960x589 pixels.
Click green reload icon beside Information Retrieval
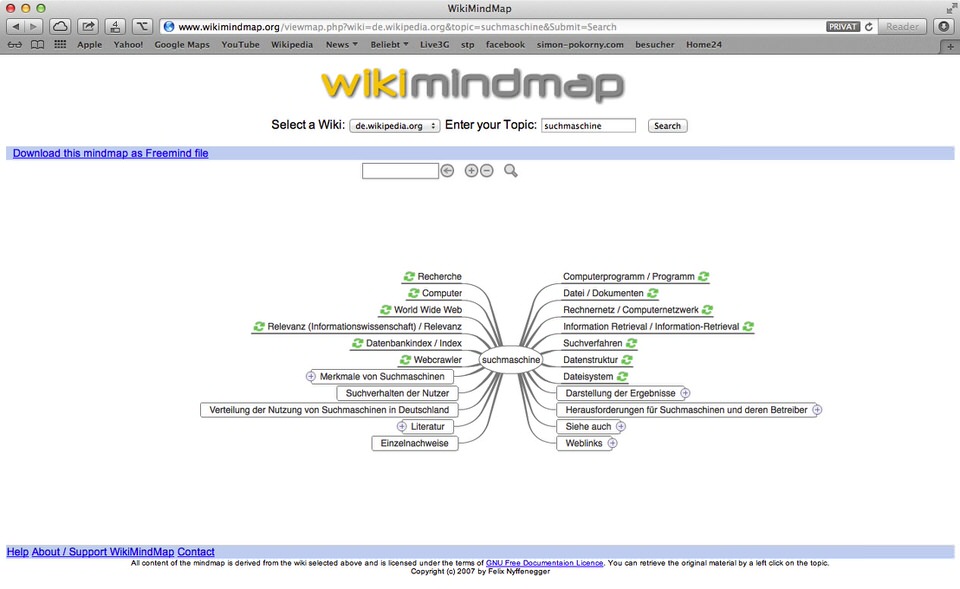pyautogui.click(x=748, y=326)
